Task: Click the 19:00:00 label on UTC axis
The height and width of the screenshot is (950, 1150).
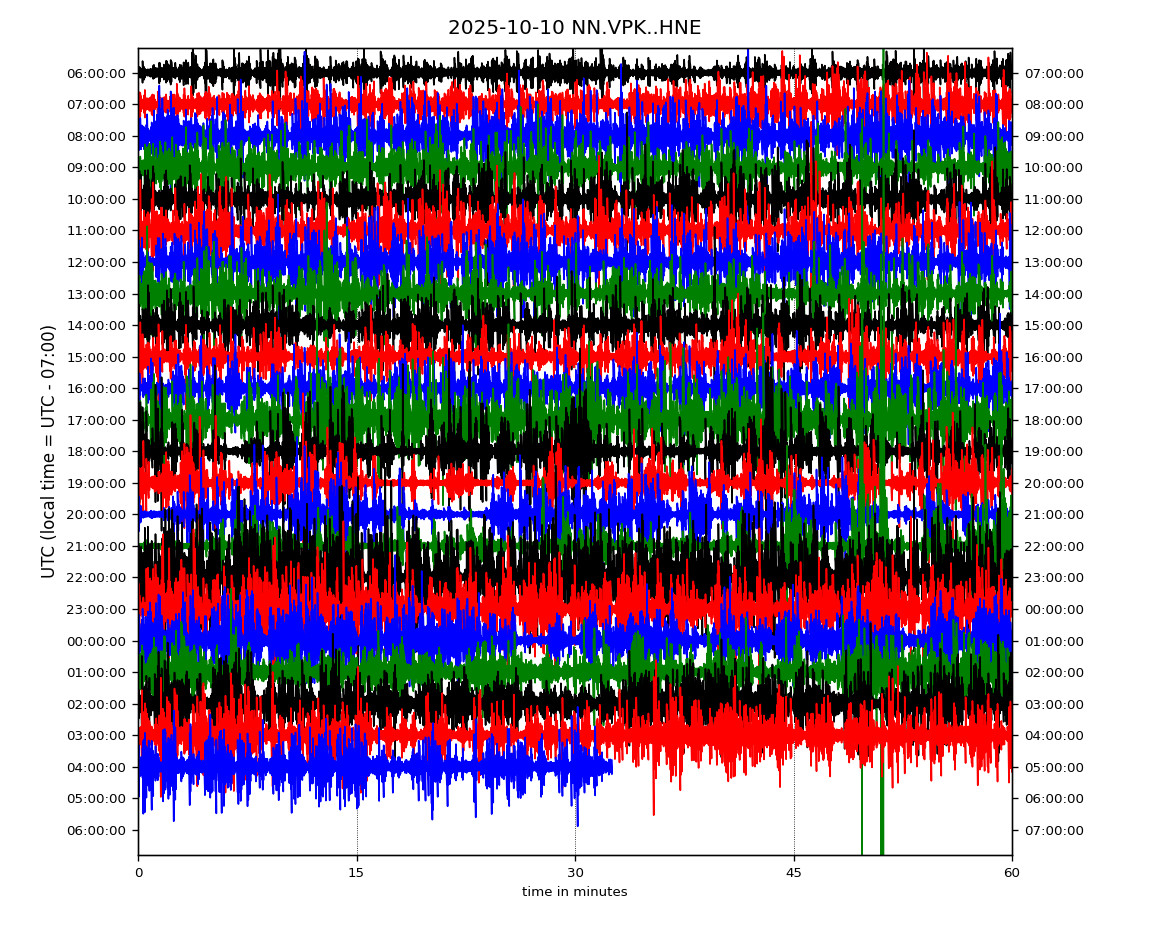Action: [x=98, y=483]
